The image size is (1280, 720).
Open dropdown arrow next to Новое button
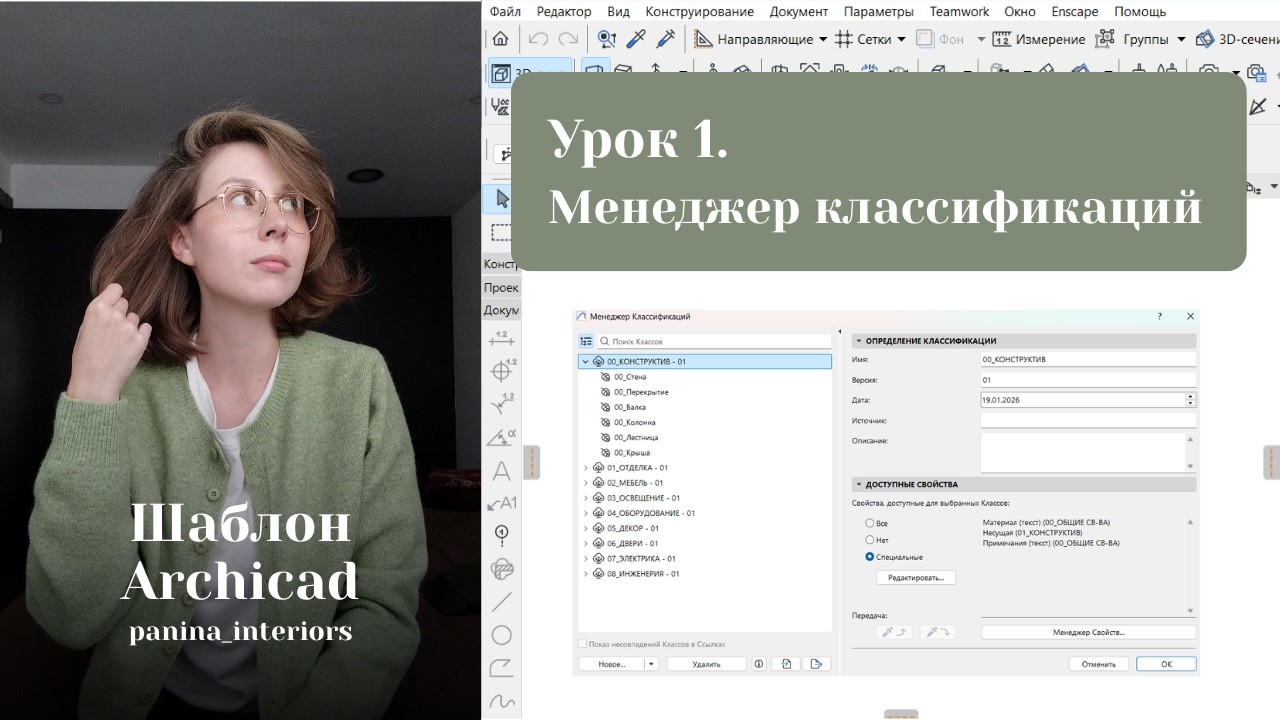pos(652,664)
